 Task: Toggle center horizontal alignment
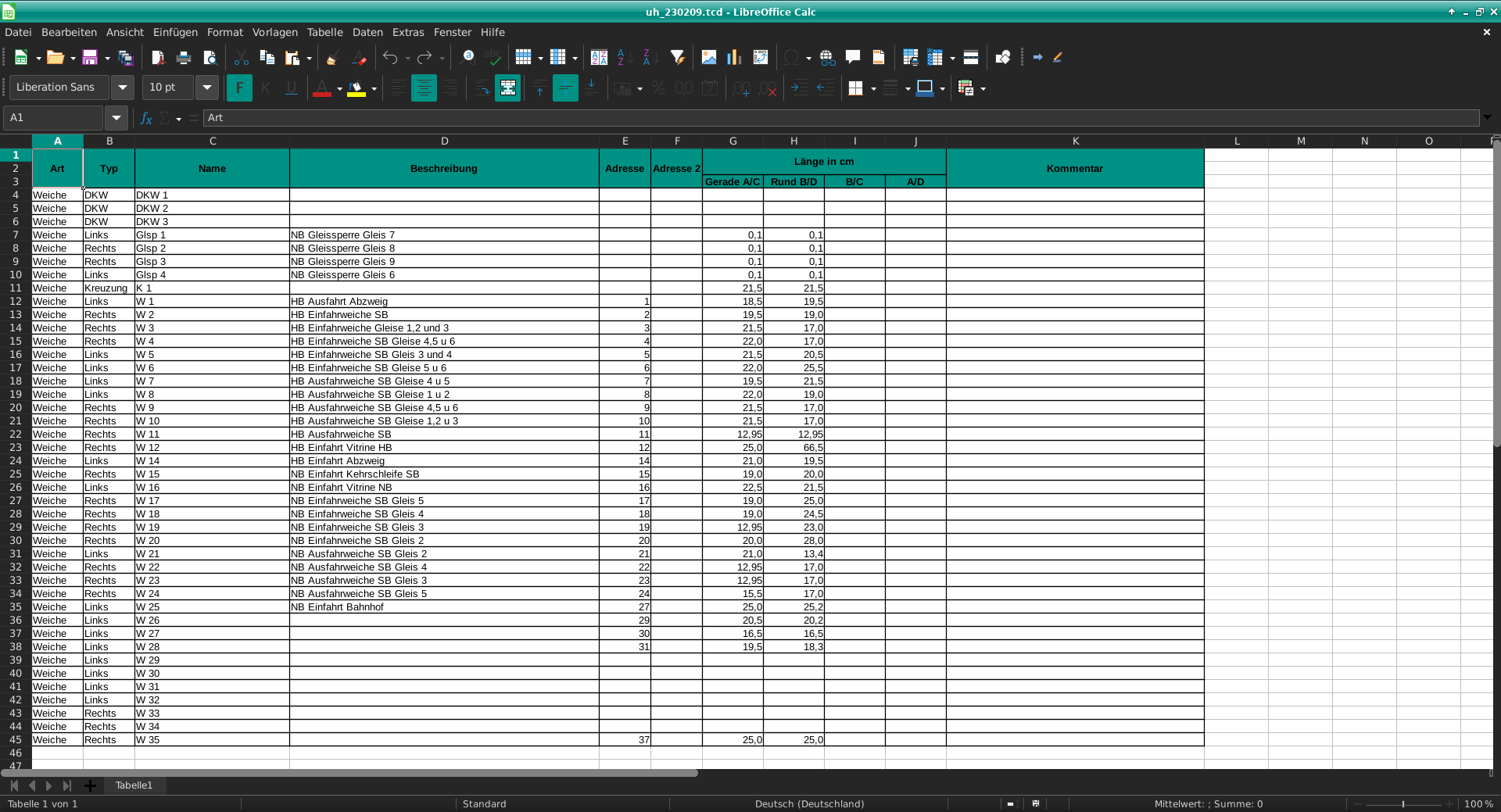tap(424, 88)
